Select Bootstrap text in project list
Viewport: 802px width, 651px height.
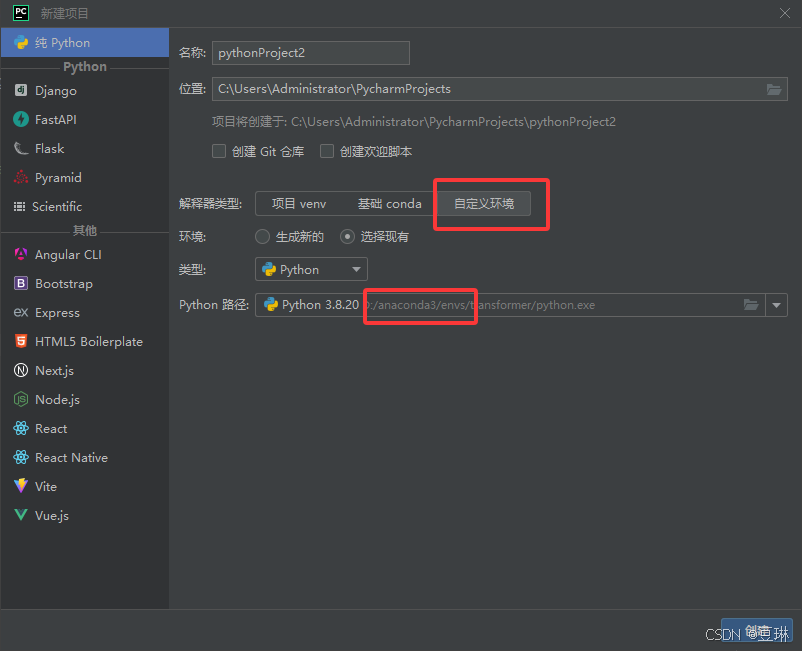64,284
